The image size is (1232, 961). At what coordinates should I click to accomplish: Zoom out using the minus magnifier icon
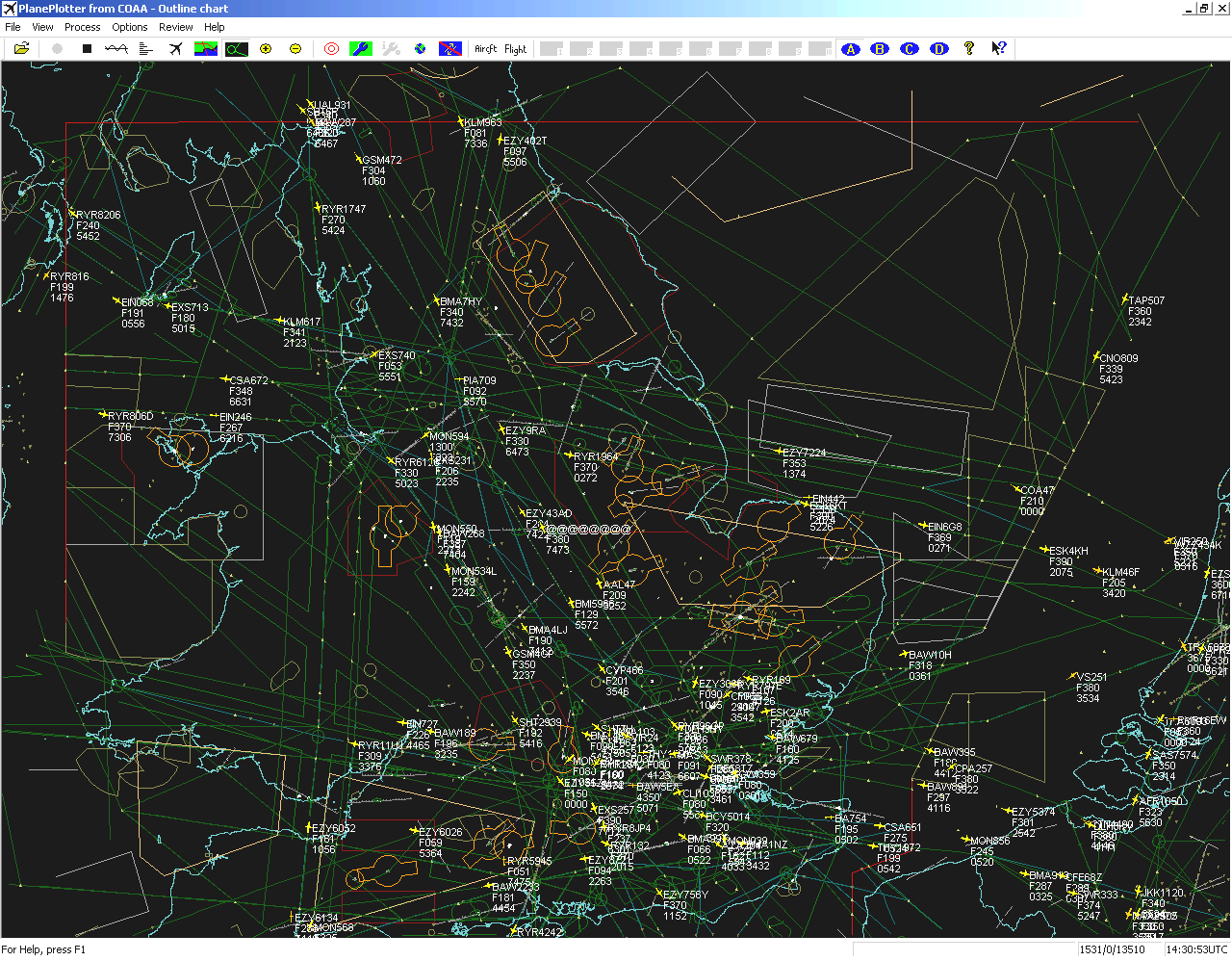tap(295, 48)
